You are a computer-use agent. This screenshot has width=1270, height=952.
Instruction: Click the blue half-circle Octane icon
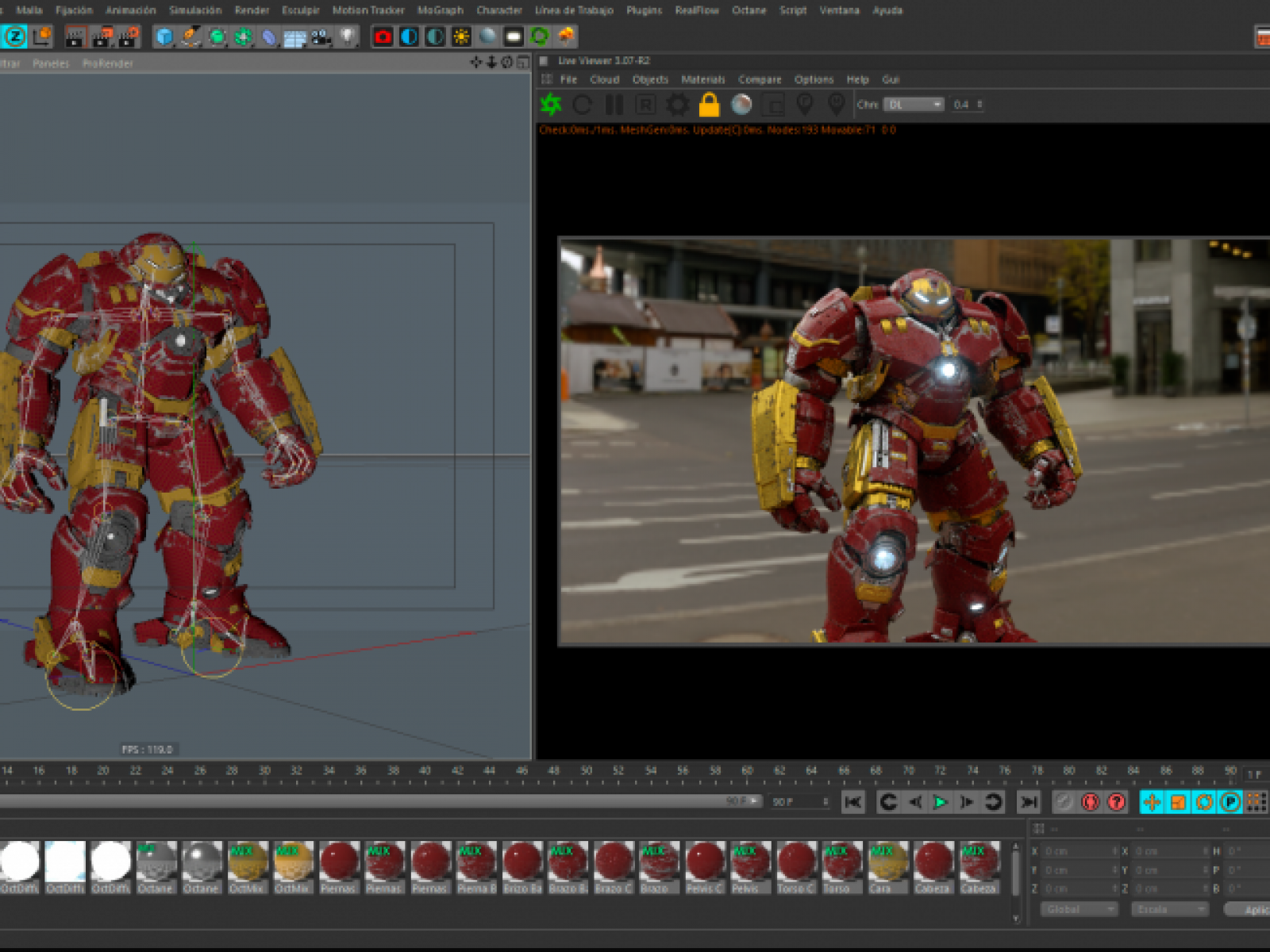(410, 36)
